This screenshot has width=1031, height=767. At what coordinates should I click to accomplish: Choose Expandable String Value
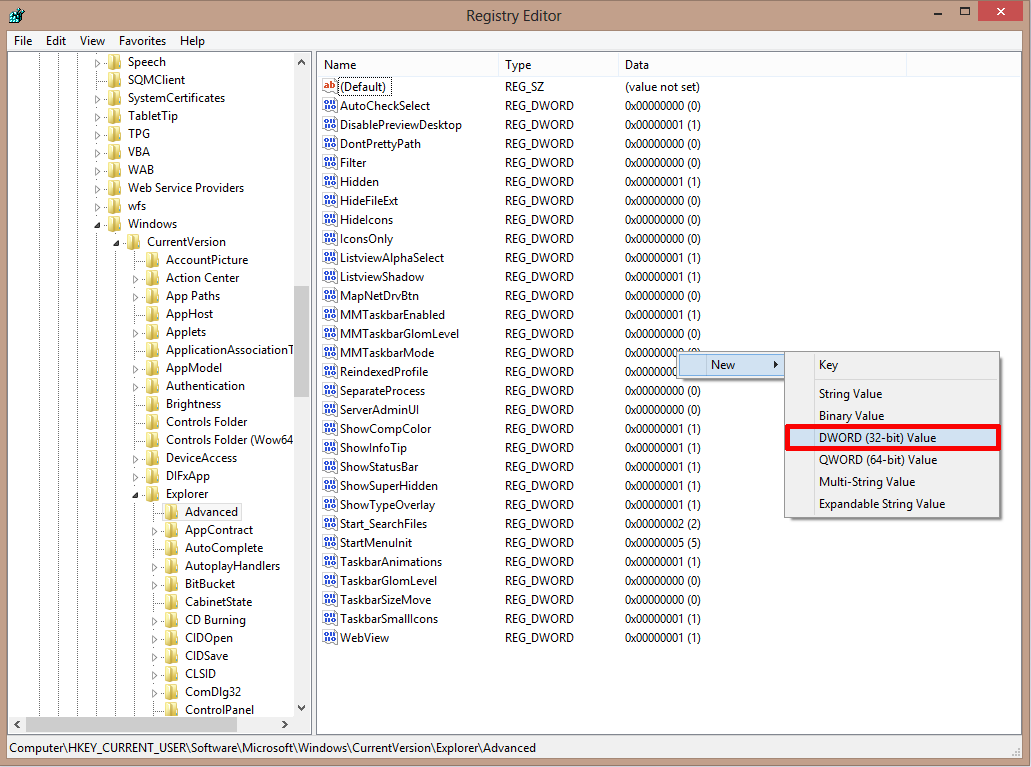[x=892, y=504]
